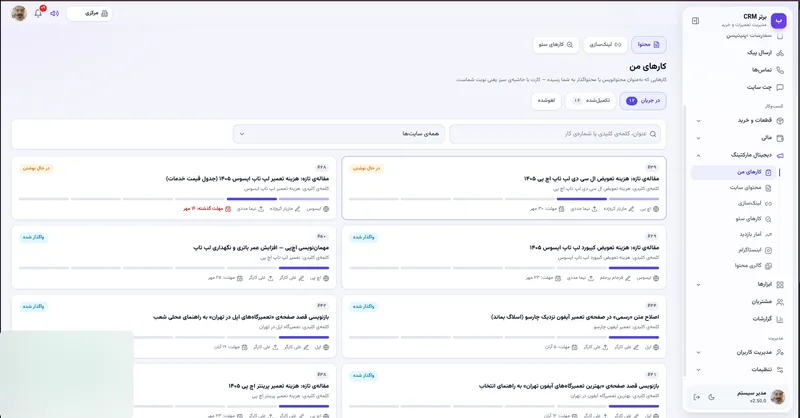The image size is (800, 418).
Task: Click در حال نوشتن badge on LCD card
Action: tap(367, 168)
